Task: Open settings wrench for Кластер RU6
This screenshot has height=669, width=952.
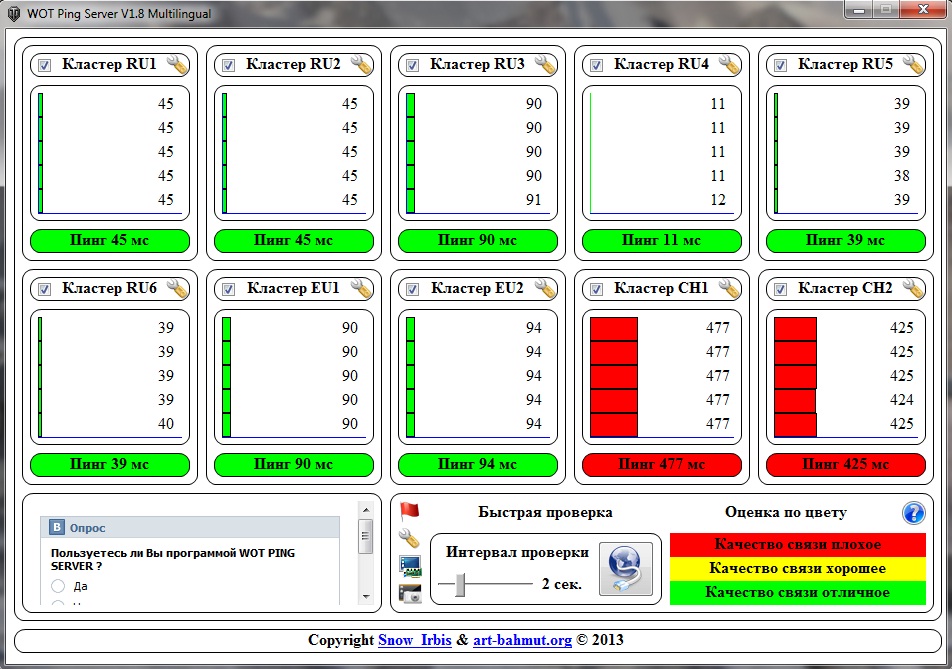Action: pos(177,288)
